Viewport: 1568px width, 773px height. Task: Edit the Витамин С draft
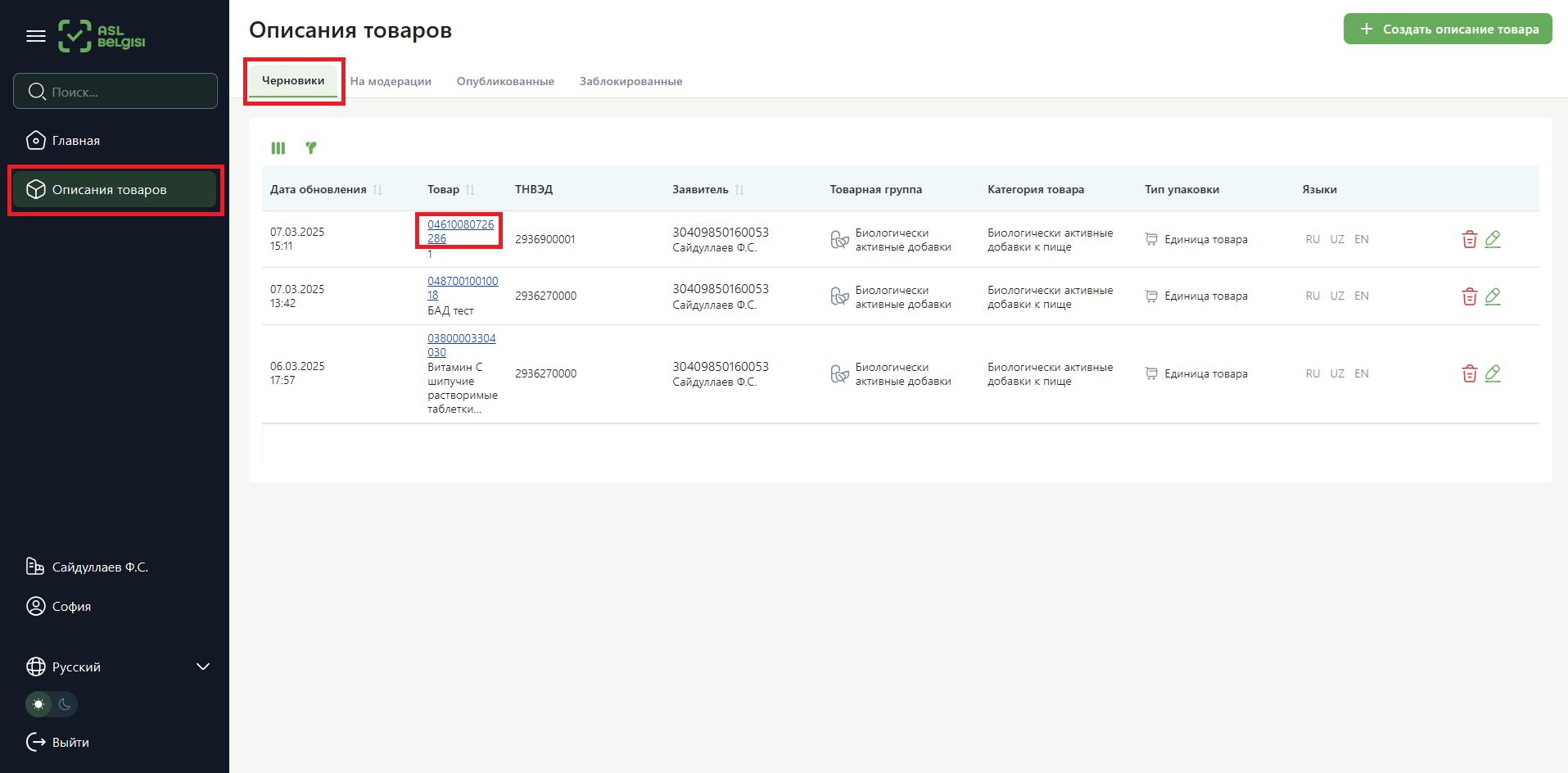click(1493, 373)
